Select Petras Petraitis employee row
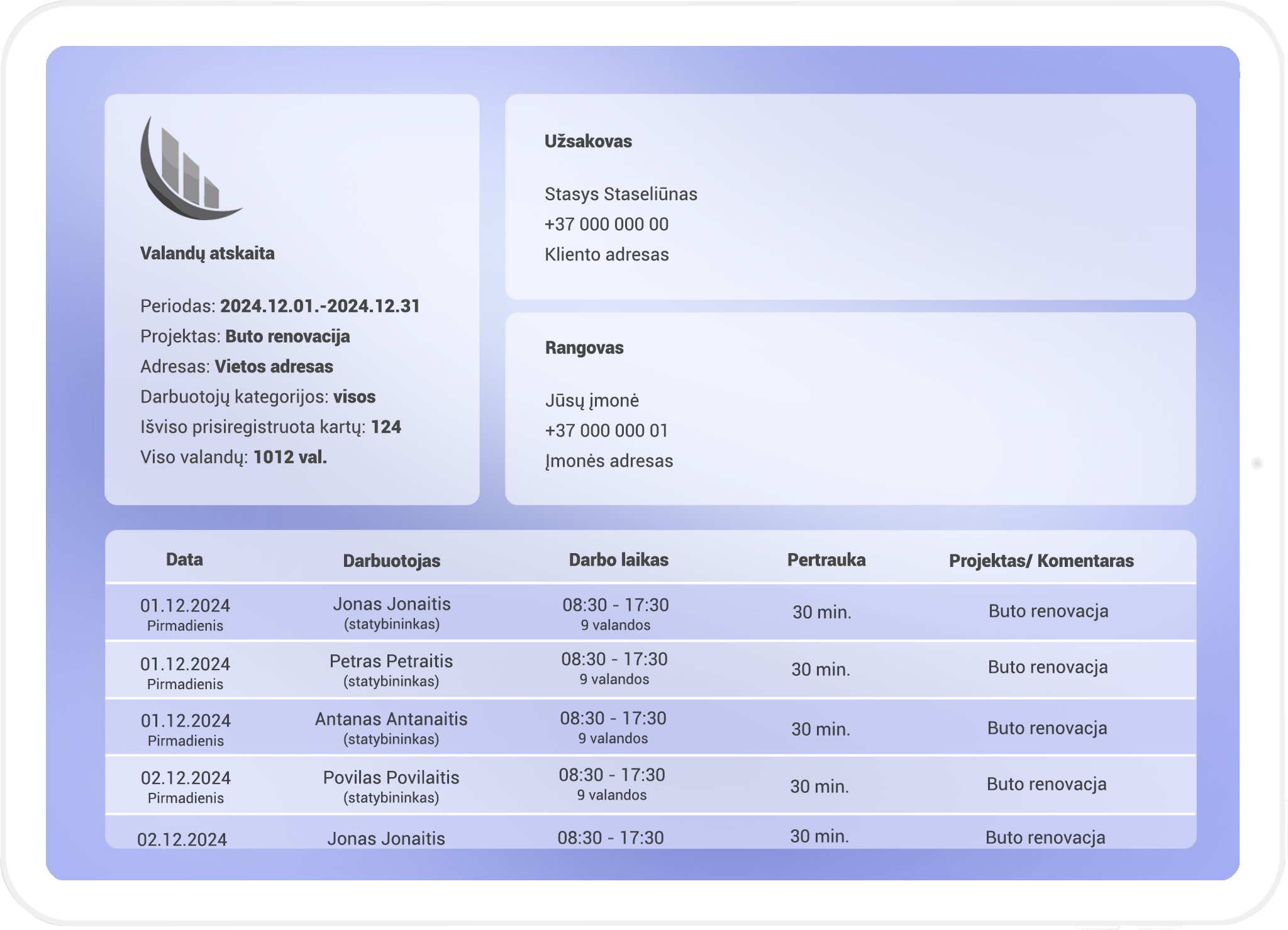The width and height of the screenshot is (1288, 930). pos(391,662)
